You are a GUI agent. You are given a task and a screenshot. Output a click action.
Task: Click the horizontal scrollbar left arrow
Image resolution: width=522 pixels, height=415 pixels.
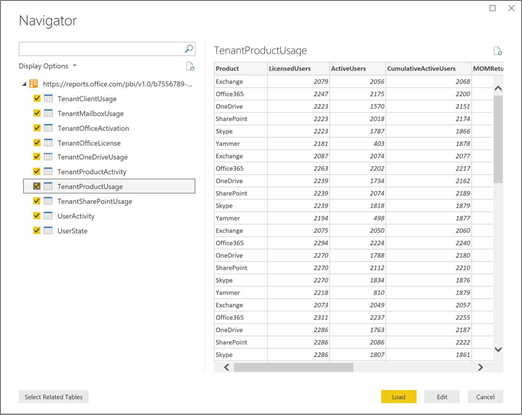(227, 367)
